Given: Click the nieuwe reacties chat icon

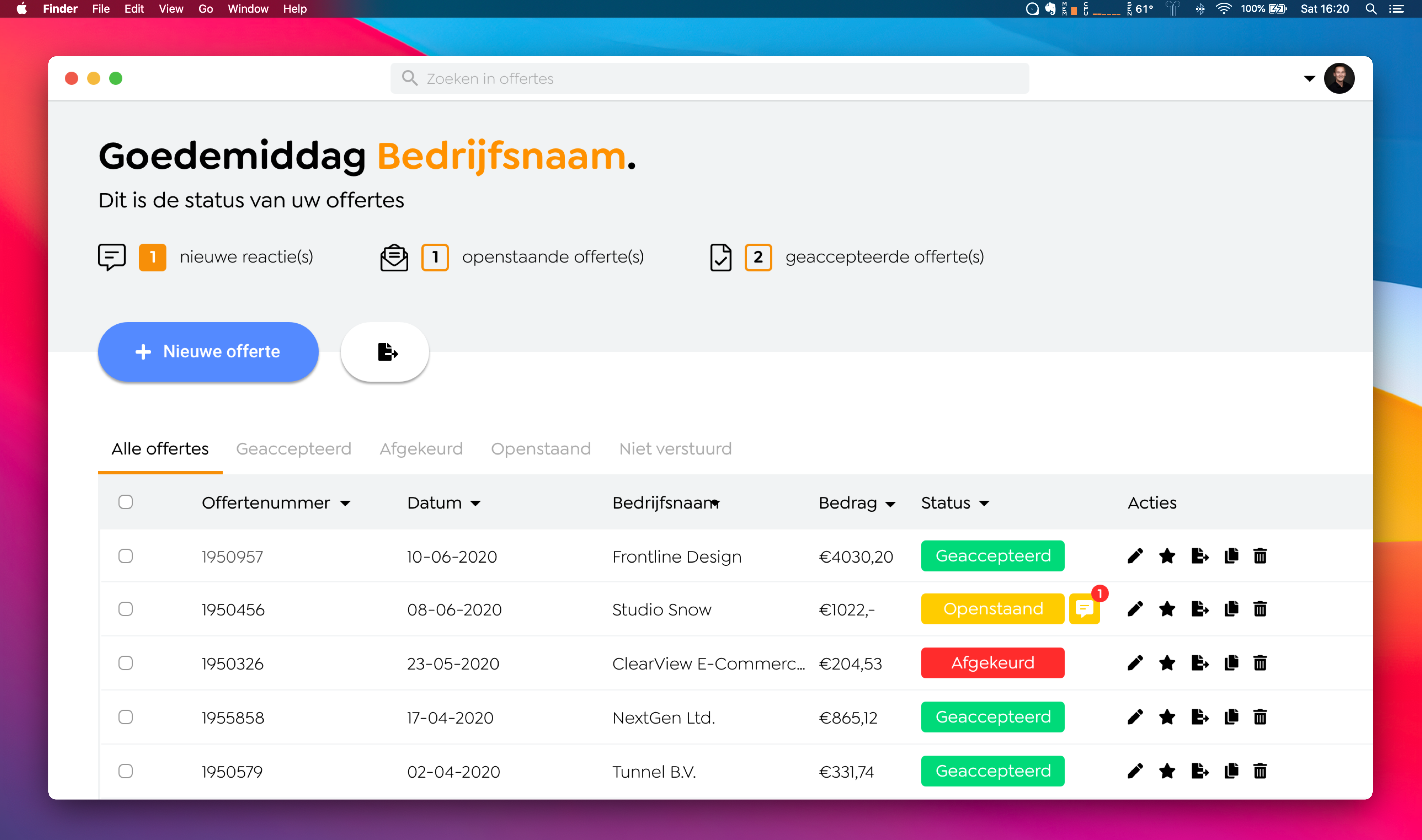Looking at the screenshot, I should click(x=112, y=258).
